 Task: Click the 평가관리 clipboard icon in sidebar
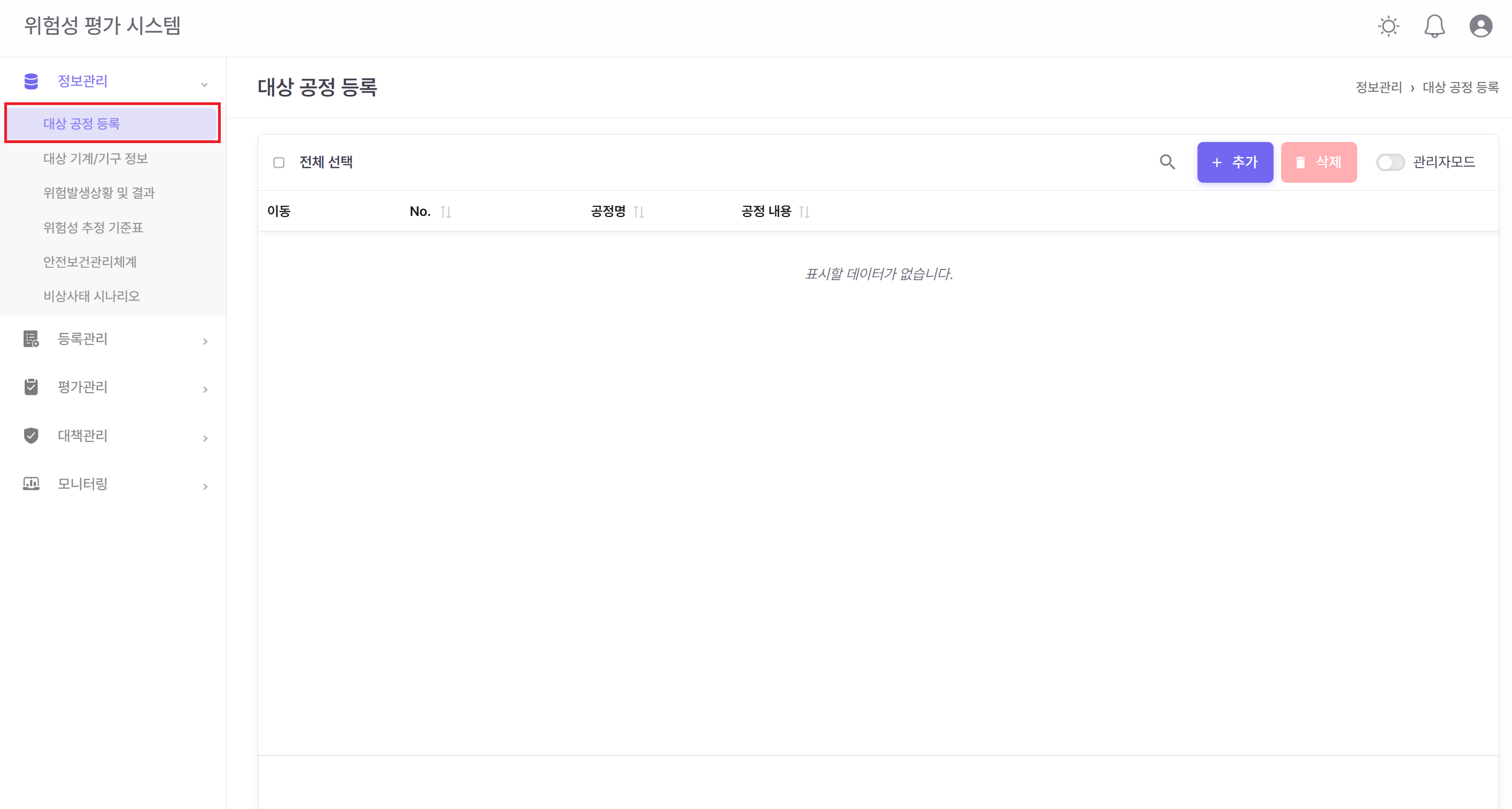click(31, 387)
